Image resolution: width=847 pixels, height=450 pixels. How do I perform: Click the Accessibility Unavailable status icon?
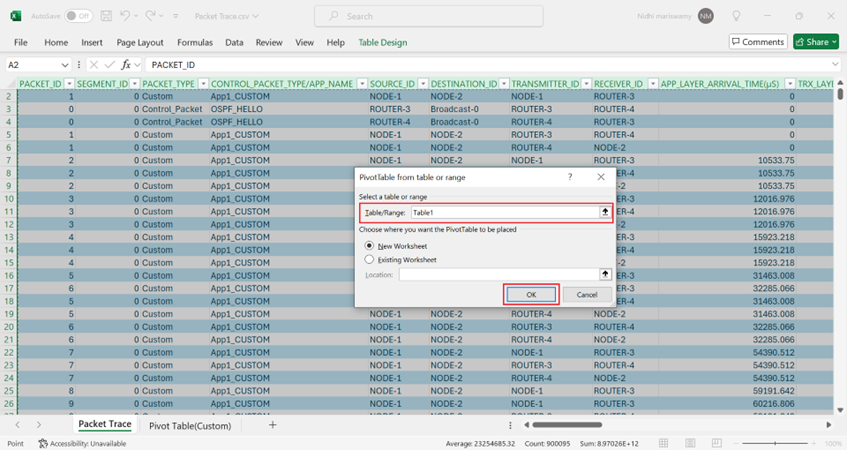pos(43,443)
